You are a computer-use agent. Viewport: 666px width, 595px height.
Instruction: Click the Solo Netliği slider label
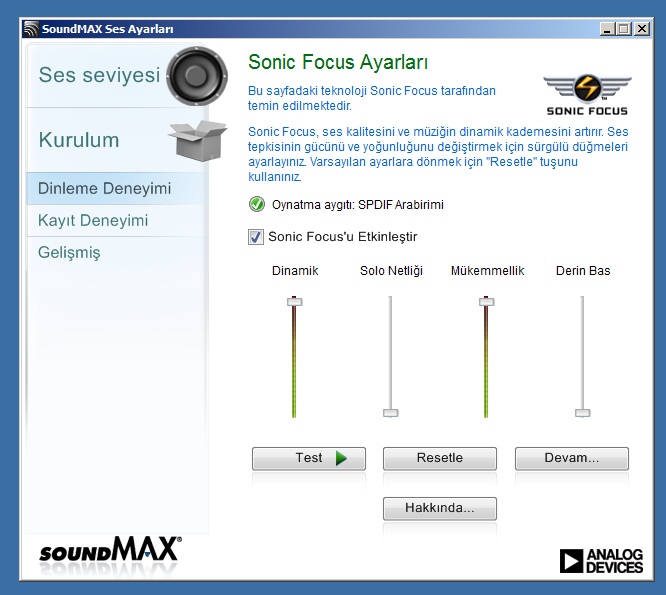tap(391, 271)
